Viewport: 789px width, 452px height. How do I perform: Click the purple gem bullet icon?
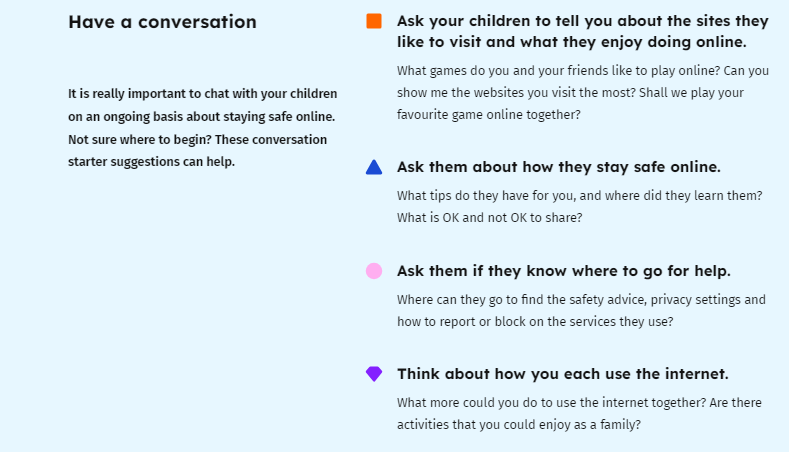[x=374, y=373]
